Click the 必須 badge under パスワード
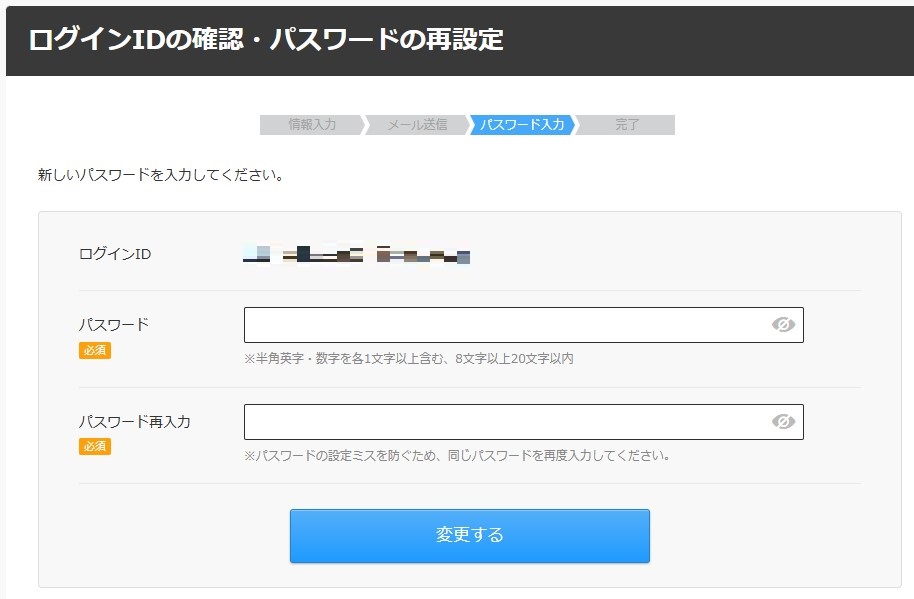 point(94,350)
